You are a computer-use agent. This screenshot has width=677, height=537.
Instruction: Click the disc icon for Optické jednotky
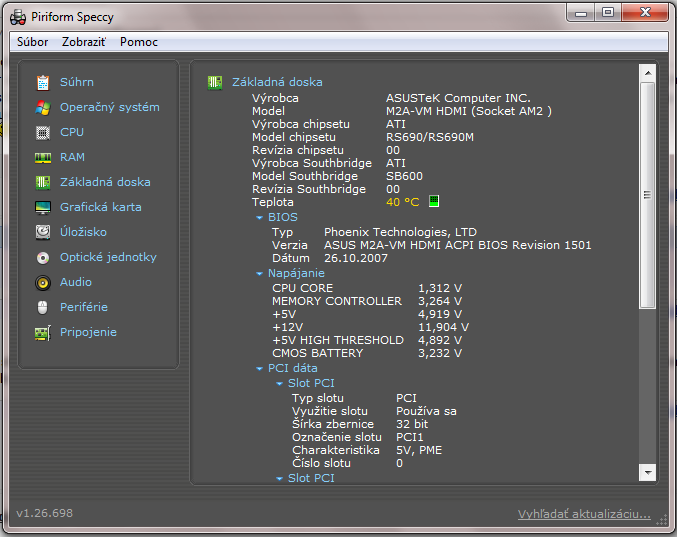tap(43, 258)
